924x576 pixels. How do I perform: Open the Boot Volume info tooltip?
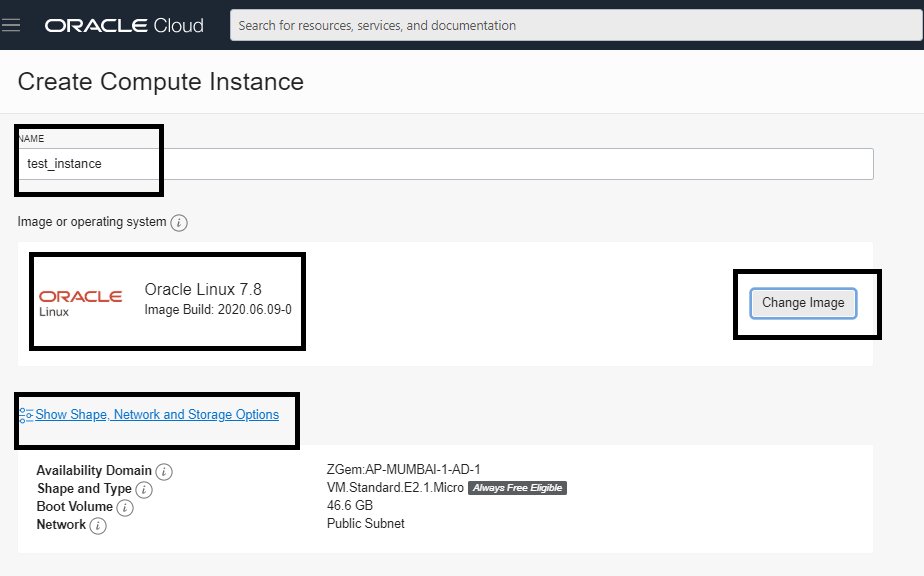click(x=125, y=508)
